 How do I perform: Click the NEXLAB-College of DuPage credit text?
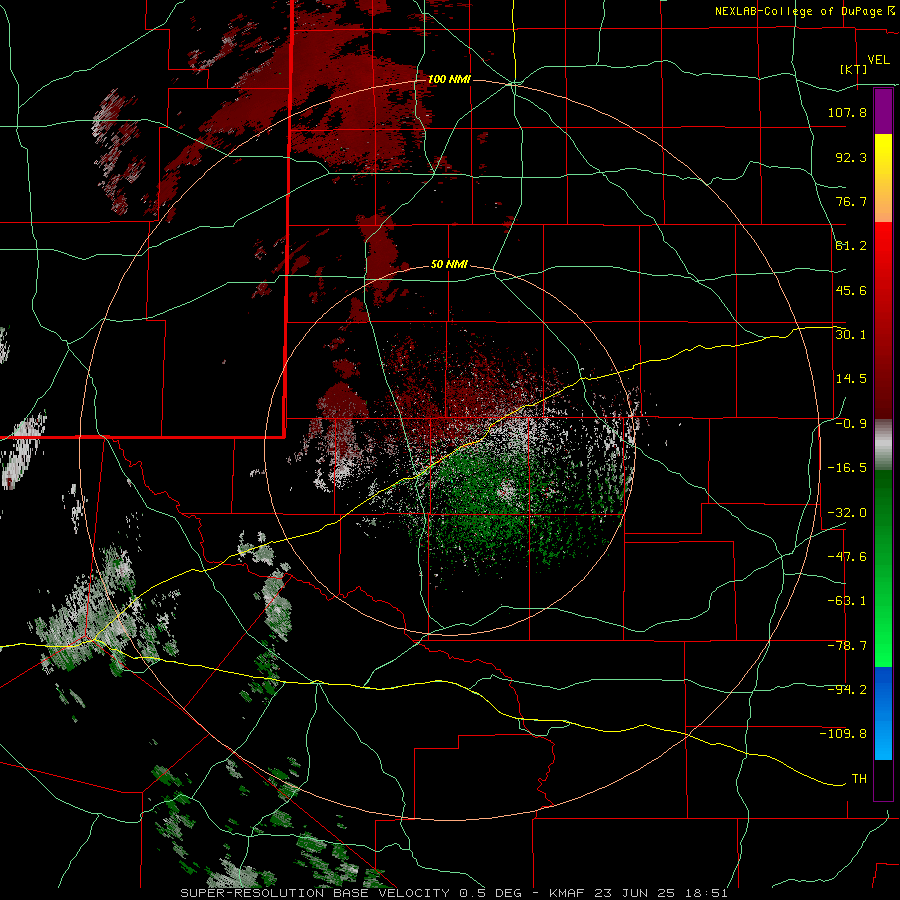(x=802, y=11)
